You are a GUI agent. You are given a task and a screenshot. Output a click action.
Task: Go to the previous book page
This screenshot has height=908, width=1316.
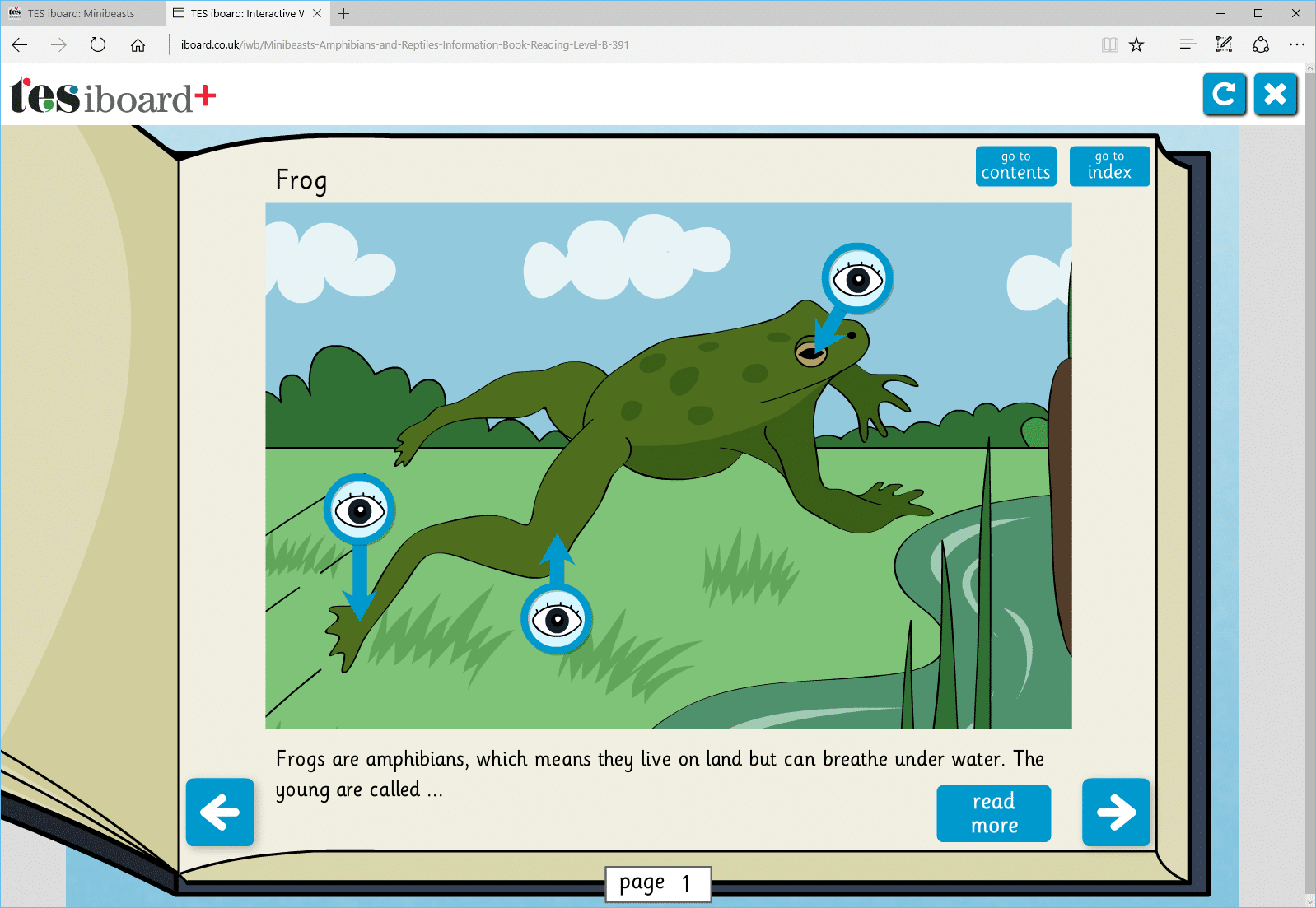[220, 813]
